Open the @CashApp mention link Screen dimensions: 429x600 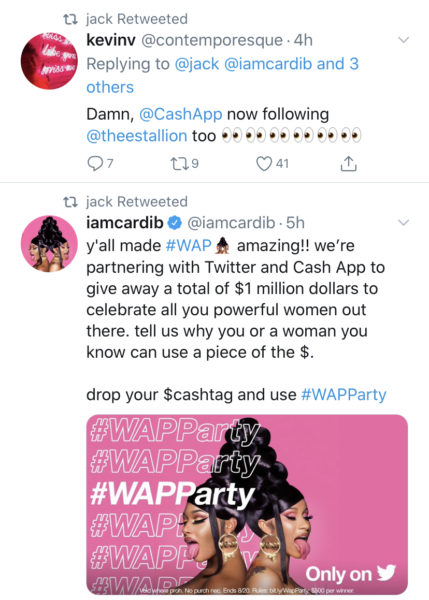[180, 114]
